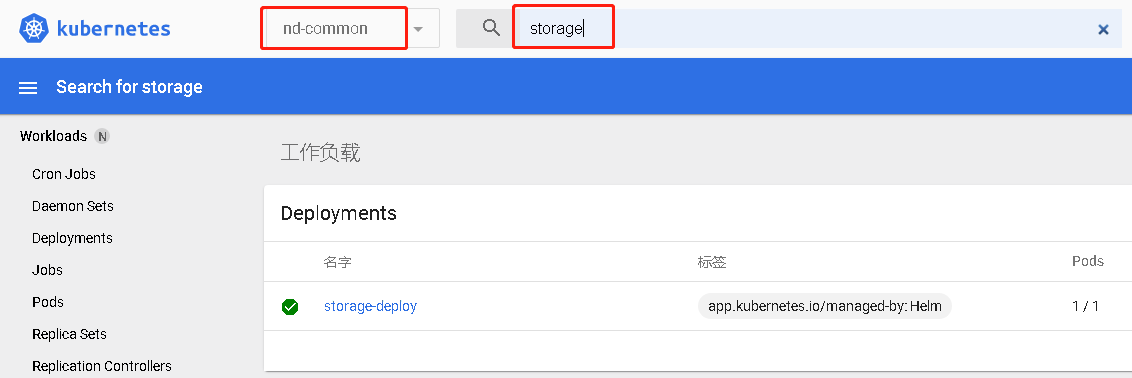The height and width of the screenshot is (378, 1132).
Task: Click the kubernetes text logo
Action: pyautogui.click(x=113, y=29)
